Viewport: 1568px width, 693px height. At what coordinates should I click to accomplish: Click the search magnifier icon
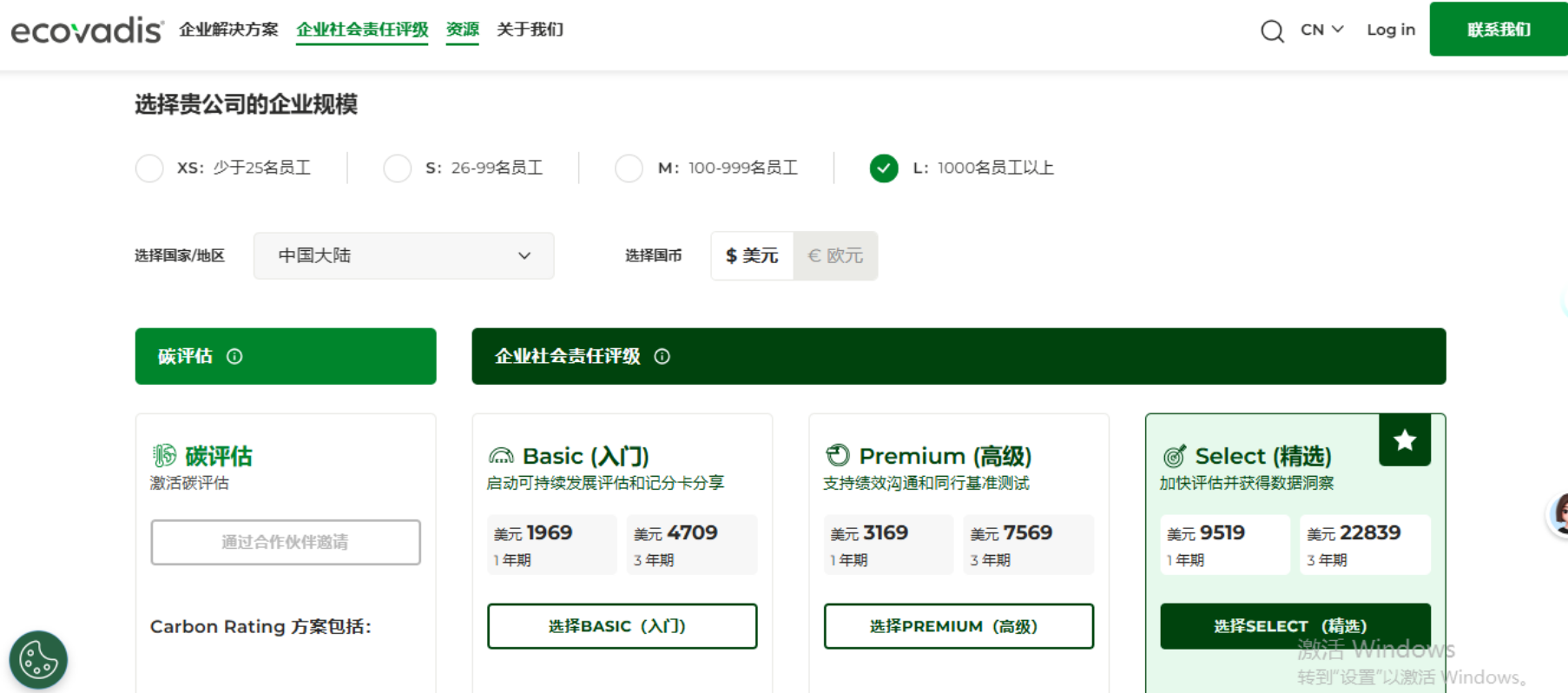point(1272,30)
